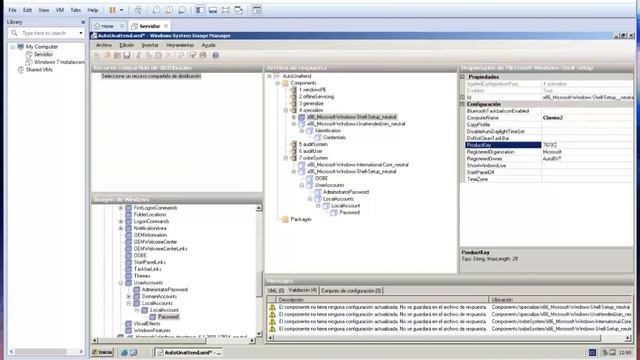
Task: Select the Packages folder in answer file
Action: click(301, 220)
